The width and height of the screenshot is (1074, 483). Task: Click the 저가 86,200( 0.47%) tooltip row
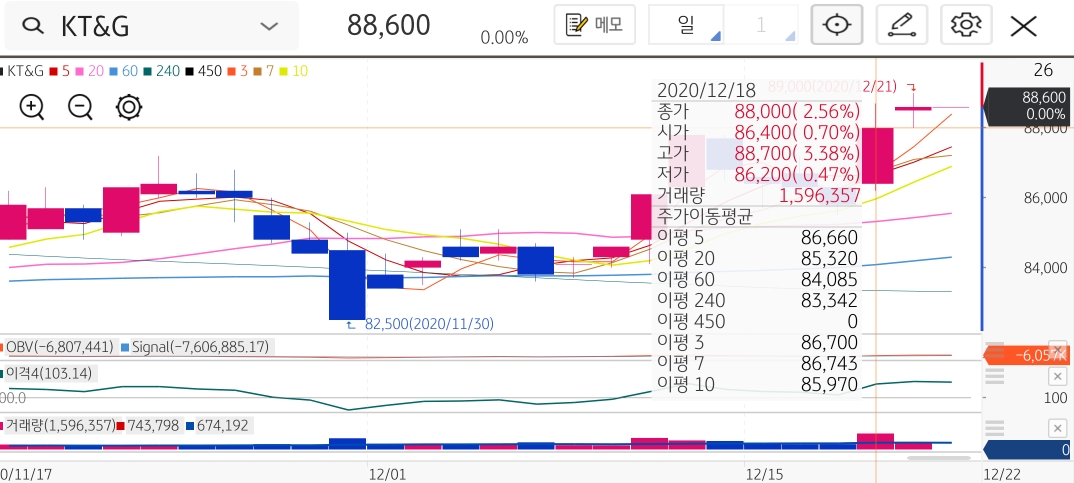point(758,175)
